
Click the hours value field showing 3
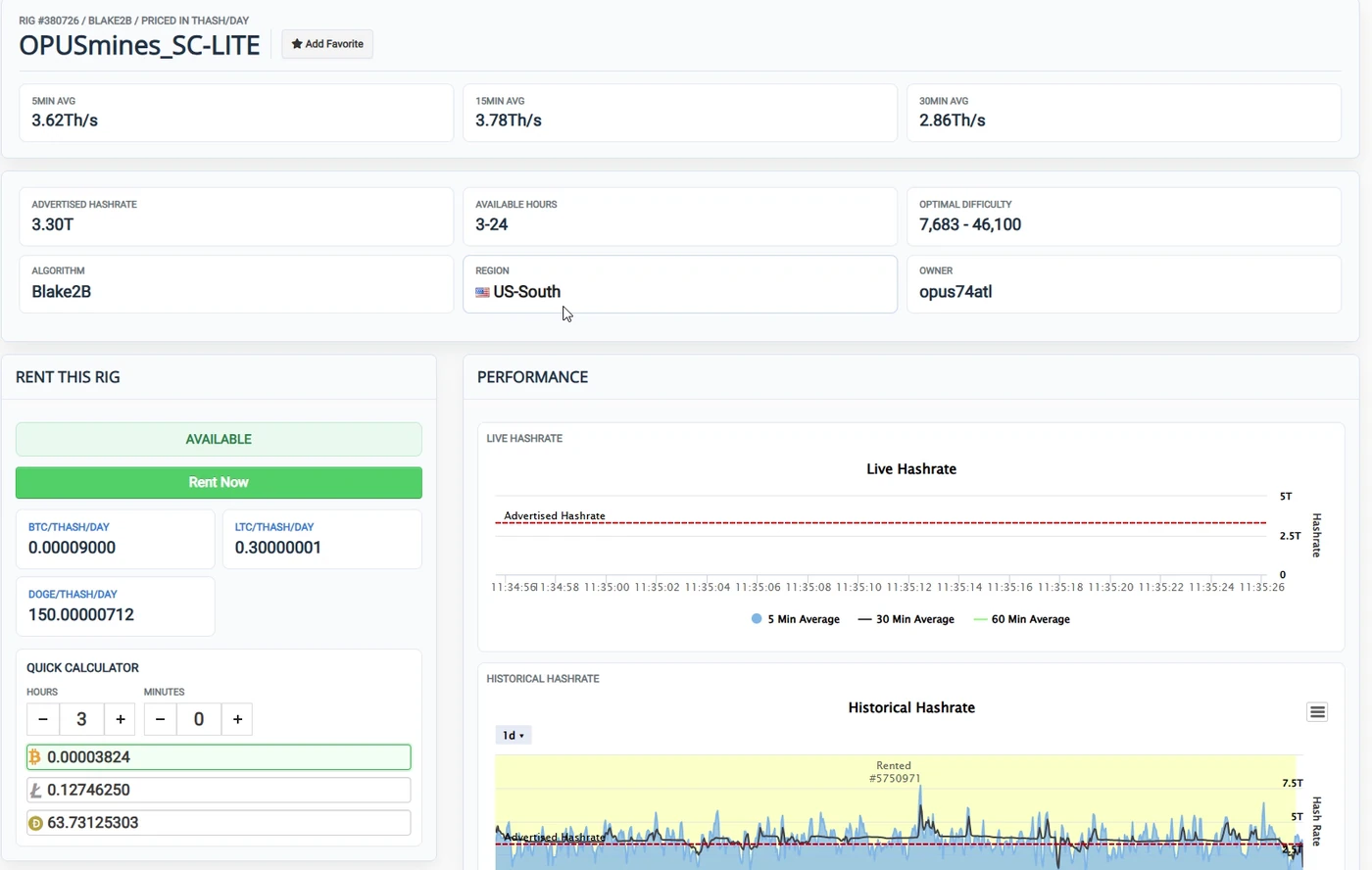pyautogui.click(x=81, y=719)
